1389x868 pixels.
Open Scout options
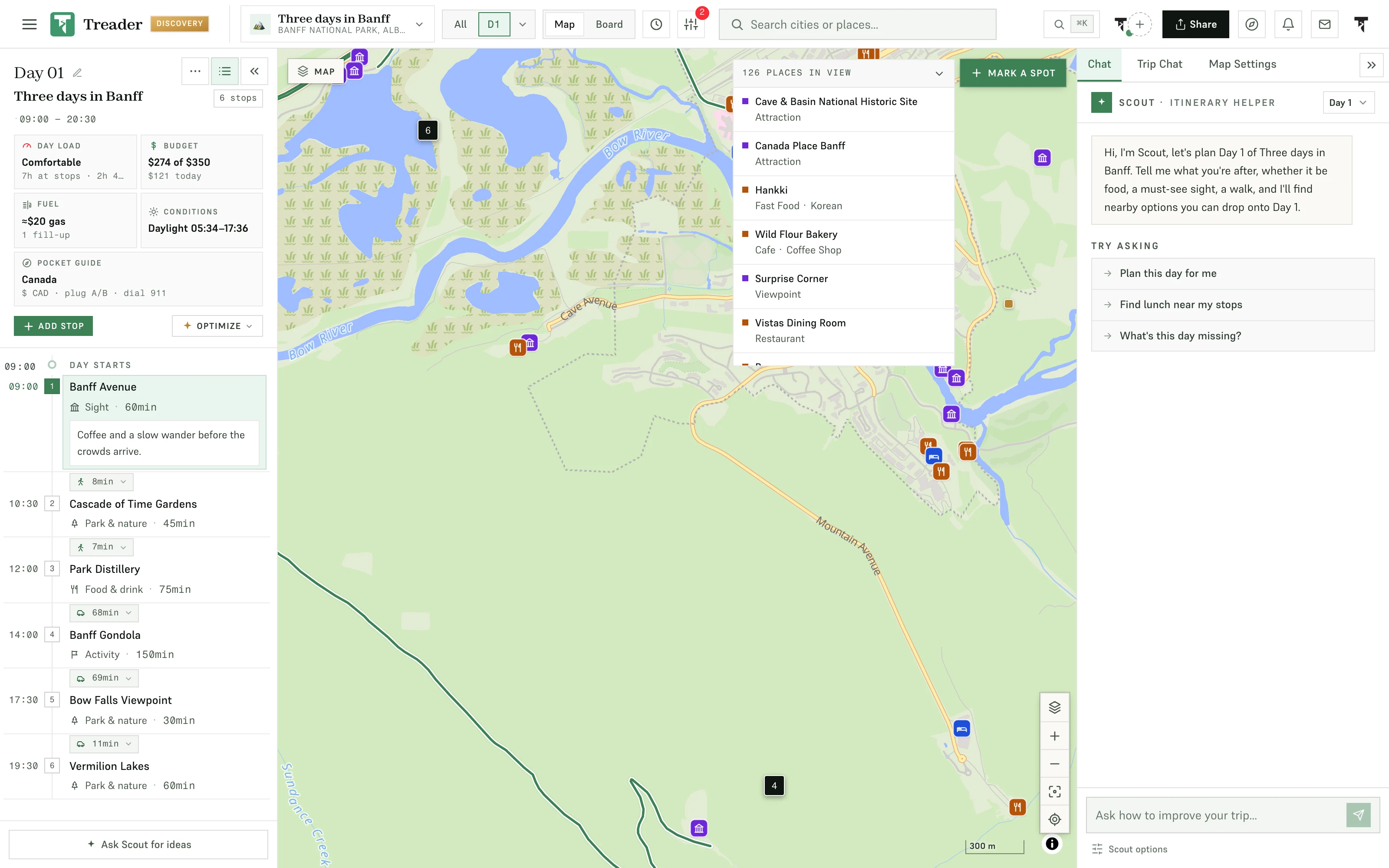(1129, 848)
